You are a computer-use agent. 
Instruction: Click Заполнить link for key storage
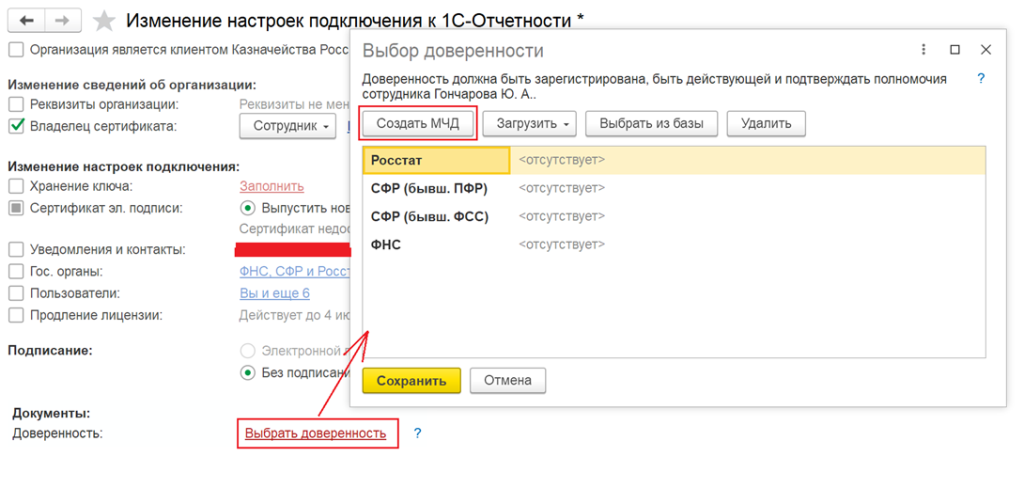tap(272, 186)
